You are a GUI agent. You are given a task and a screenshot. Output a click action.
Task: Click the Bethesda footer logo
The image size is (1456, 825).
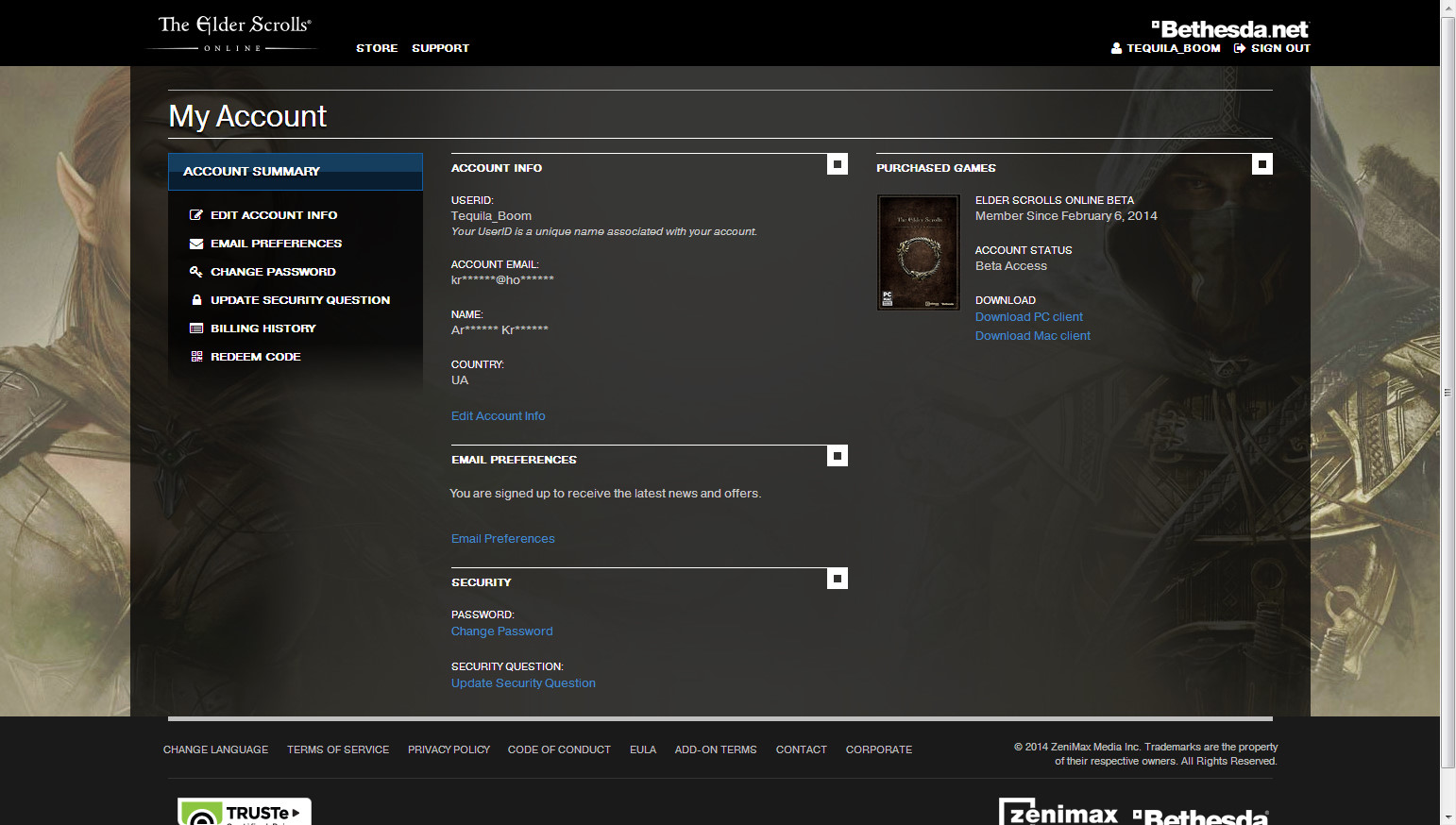pos(1201,817)
